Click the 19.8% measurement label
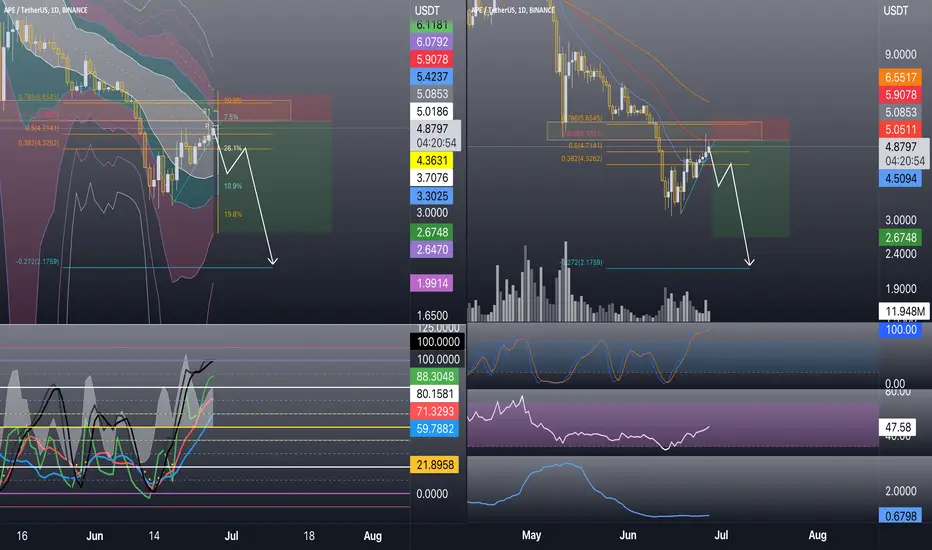The height and width of the screenshot is (550, 932). 233,214
